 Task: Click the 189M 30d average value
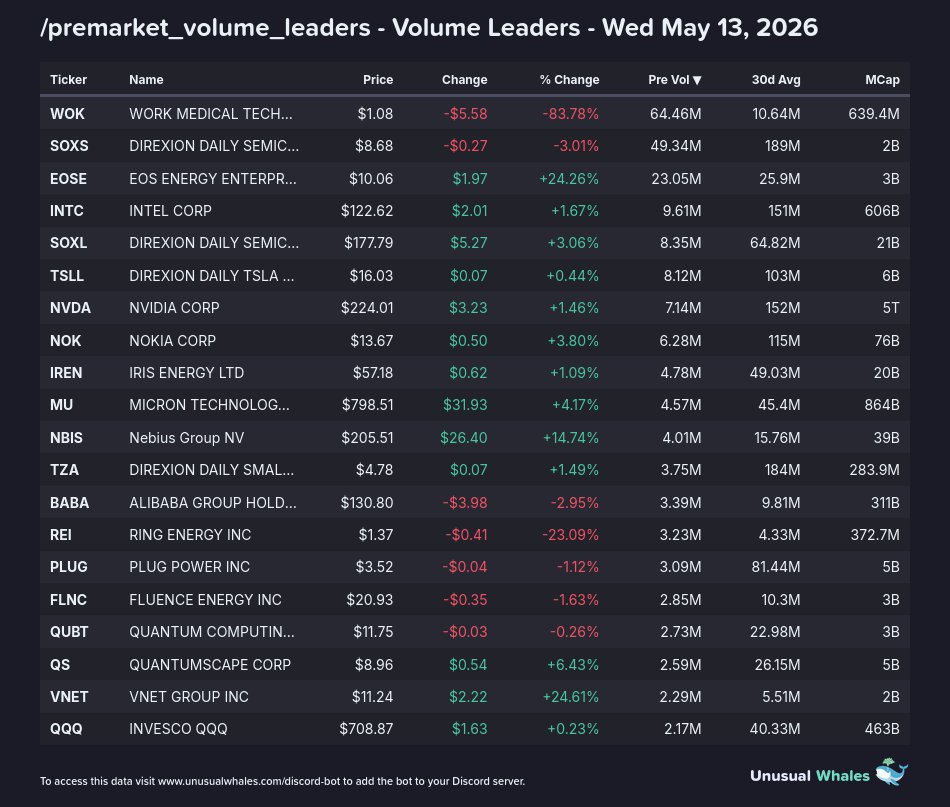782,146
